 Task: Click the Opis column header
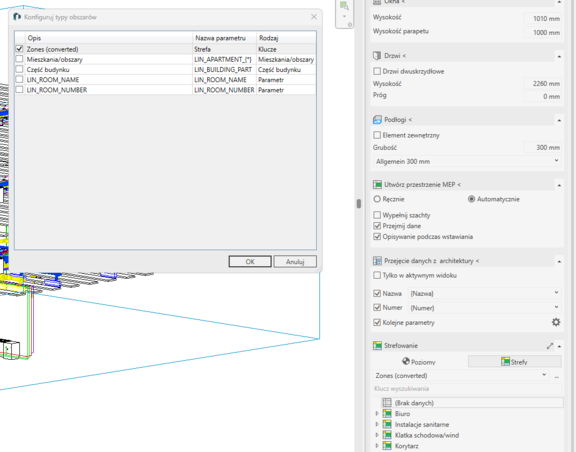[109, 38]
